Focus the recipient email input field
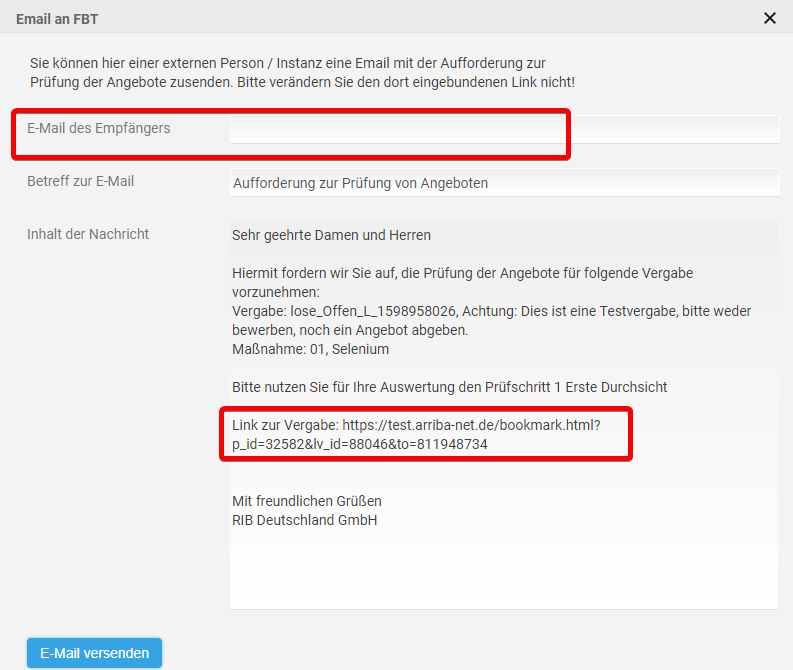The image size is (793, 670). [503, 129]
